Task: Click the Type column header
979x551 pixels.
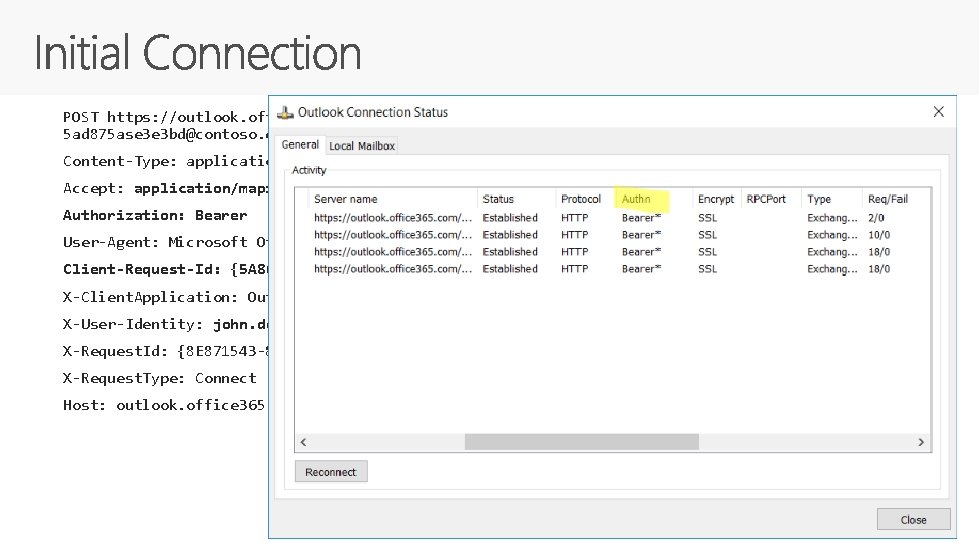Action: (x=832, y=199)
